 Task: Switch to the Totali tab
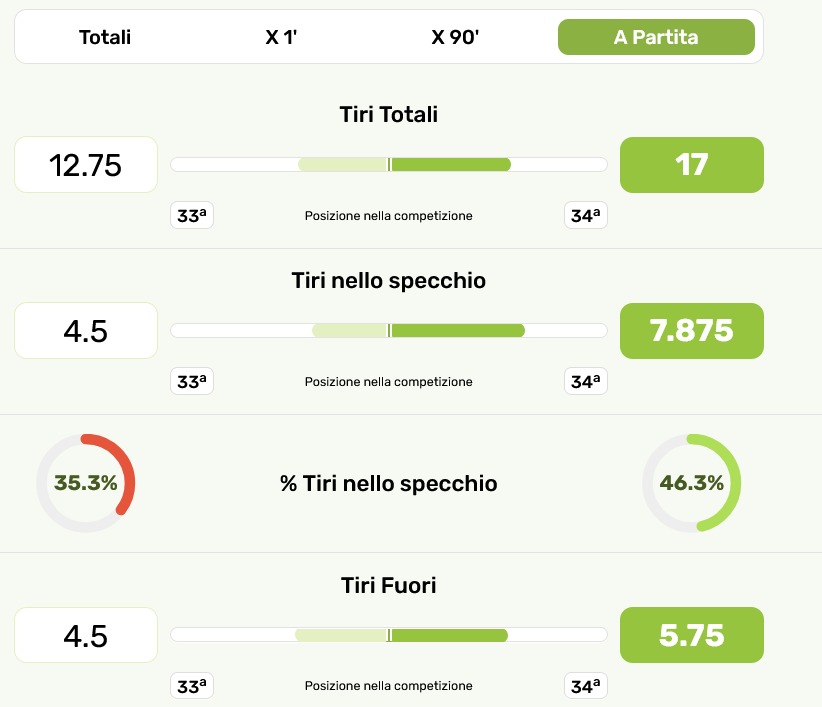[x=105, y=38]
